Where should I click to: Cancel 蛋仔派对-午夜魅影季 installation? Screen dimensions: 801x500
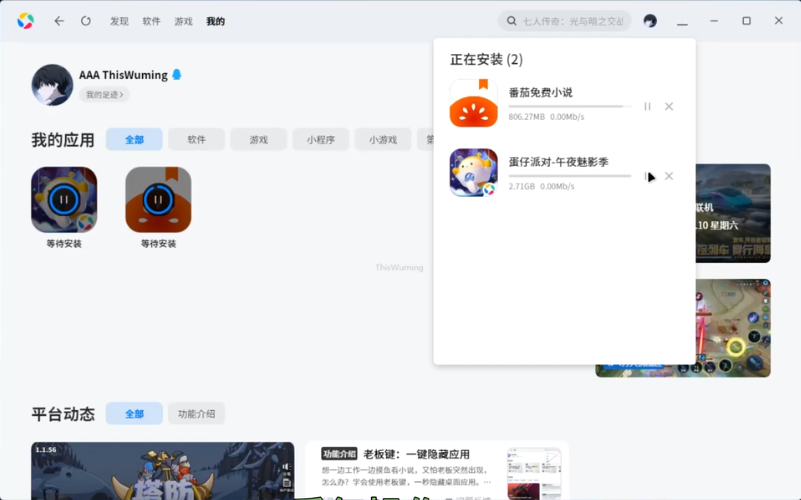tap(669, 176)
